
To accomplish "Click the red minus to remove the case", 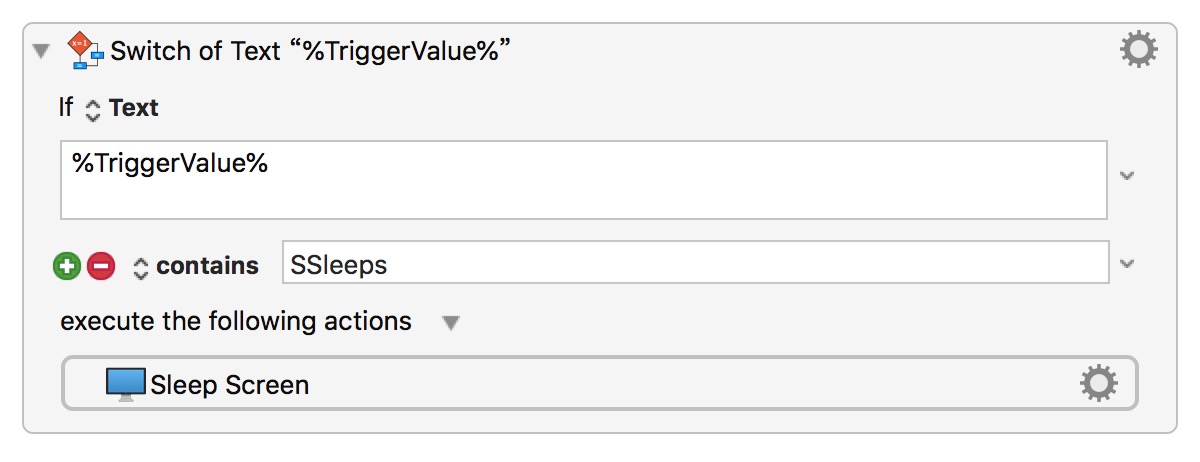I will (101, 266).
